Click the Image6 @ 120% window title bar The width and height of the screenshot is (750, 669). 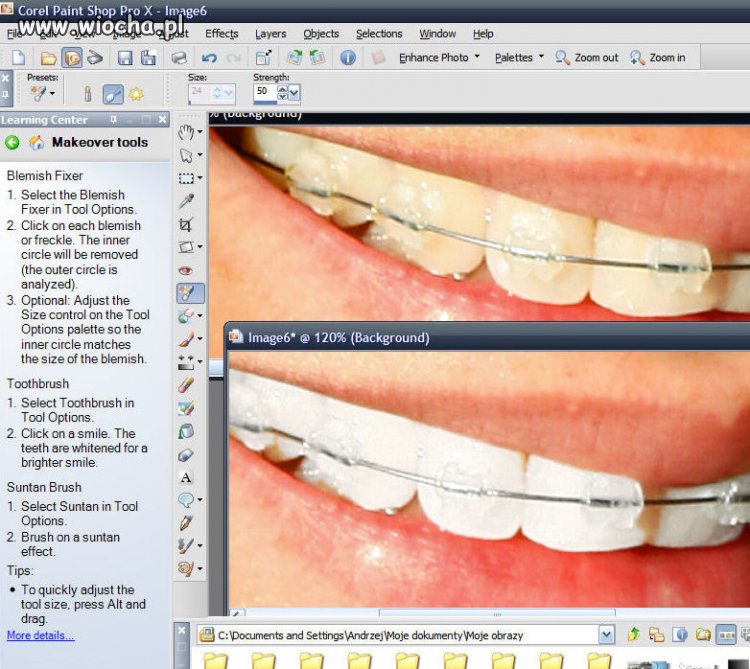click(488, 338)
